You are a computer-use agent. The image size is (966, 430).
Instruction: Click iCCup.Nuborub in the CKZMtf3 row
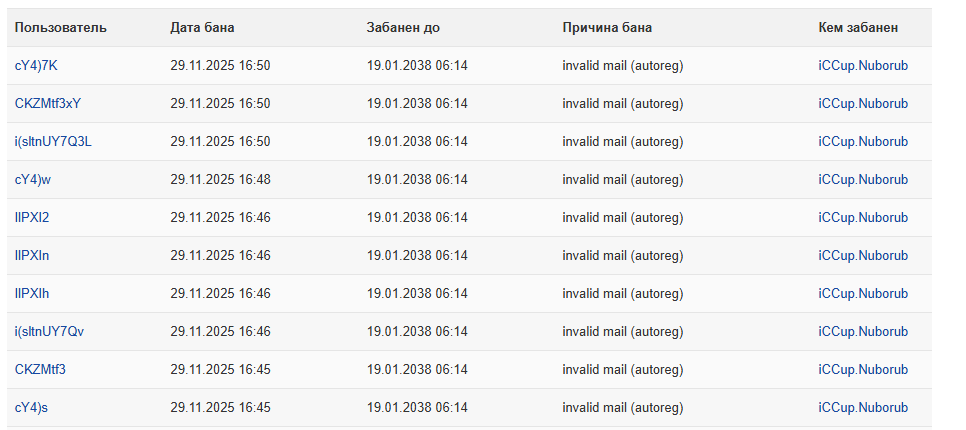click(862, 370)
